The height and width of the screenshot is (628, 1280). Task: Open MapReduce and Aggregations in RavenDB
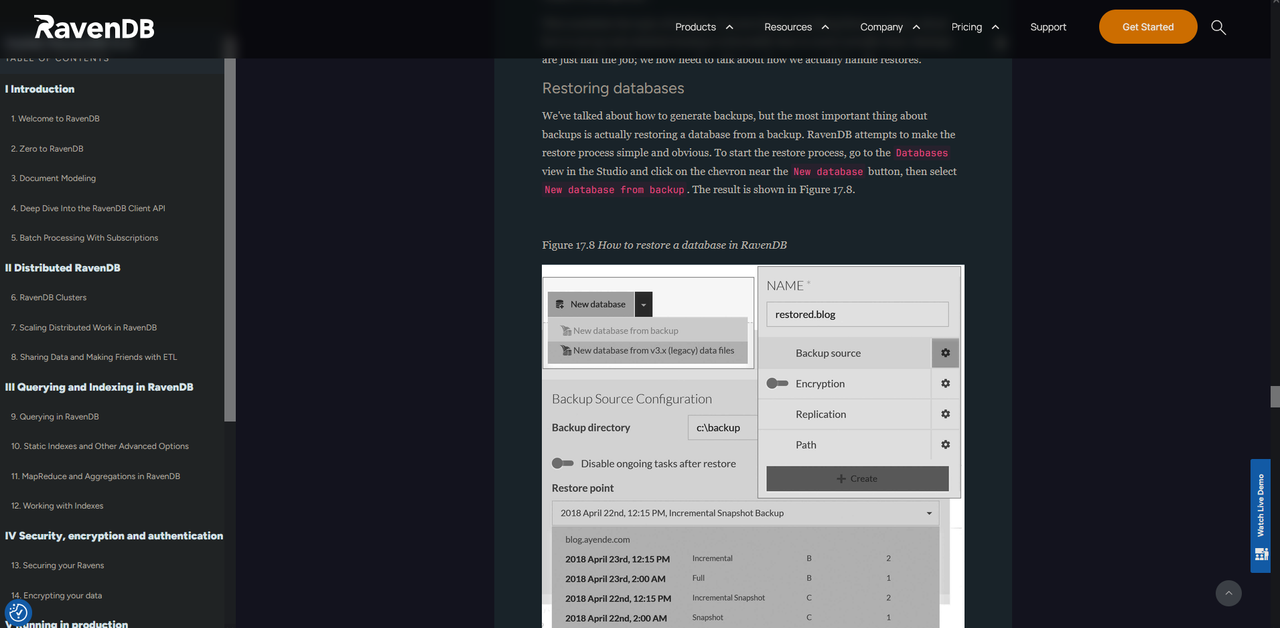[96, 476]
